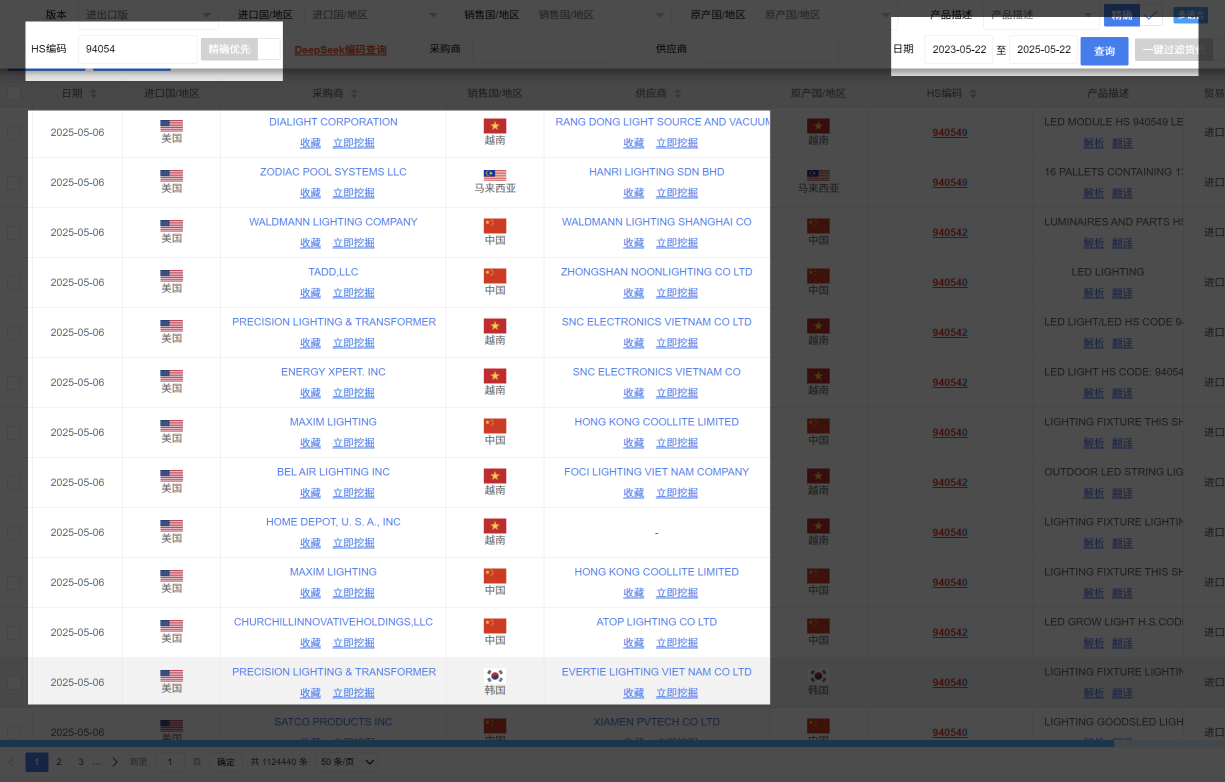Open the 进口国/地区 filter dropdown
The width and height of the screenshot is (1225, 782).
tap(375, 15)
